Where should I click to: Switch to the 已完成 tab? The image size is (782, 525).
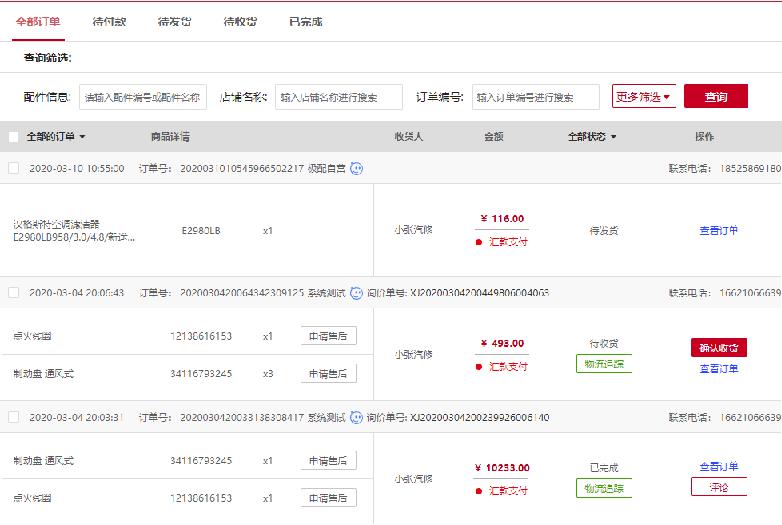click(306, 22)
